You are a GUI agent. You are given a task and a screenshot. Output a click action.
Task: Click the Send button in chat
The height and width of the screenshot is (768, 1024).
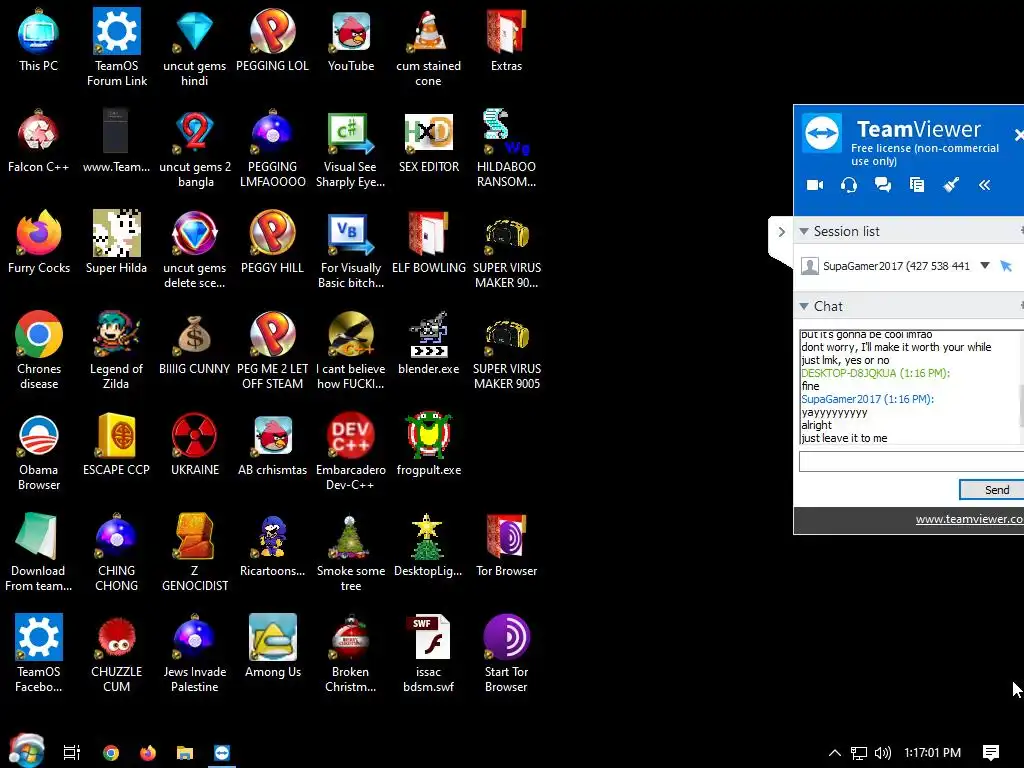pos(991,490)
